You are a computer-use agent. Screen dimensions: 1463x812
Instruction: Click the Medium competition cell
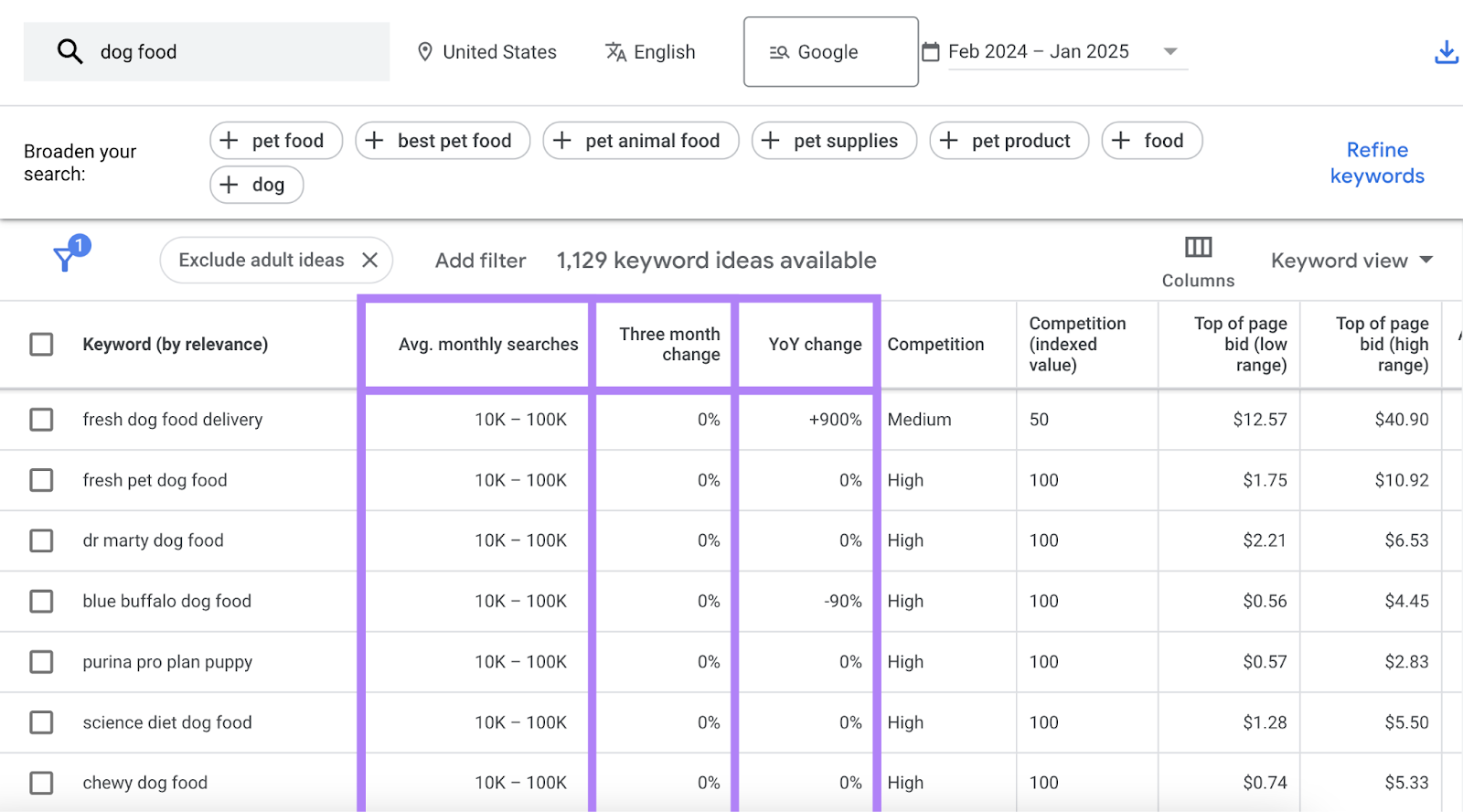(919, 420)
